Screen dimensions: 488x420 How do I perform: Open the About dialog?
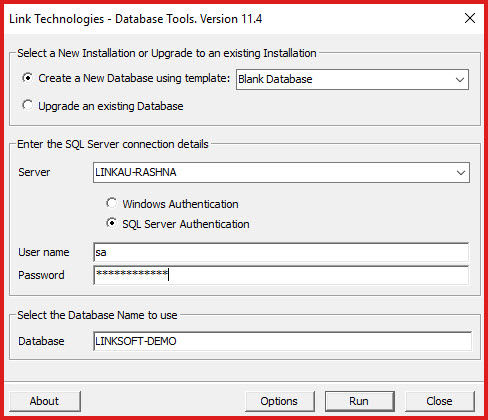tap(45, 401)
